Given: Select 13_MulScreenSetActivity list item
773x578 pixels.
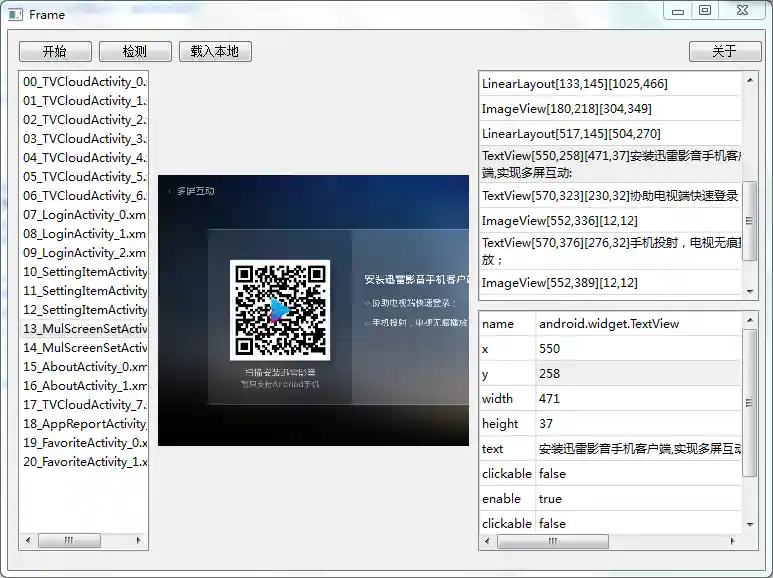Looking at the screenshot, I should click(x=85, y=329).
